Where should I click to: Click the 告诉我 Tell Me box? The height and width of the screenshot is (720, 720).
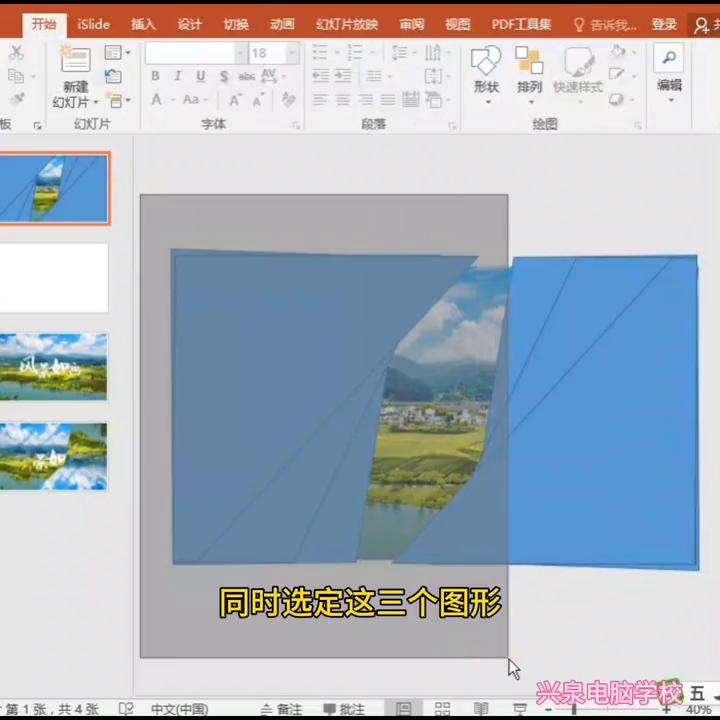605,24
